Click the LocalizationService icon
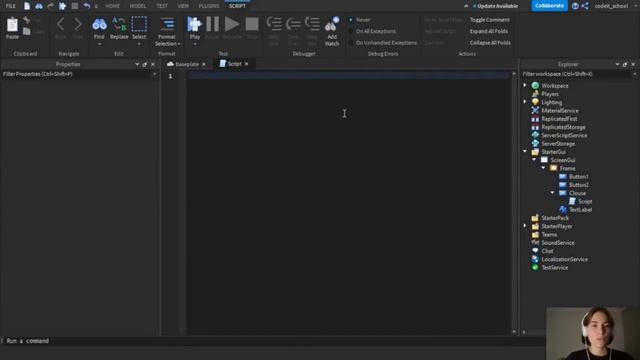The width and height of the screenshot is (640, 360). [535, 259]
